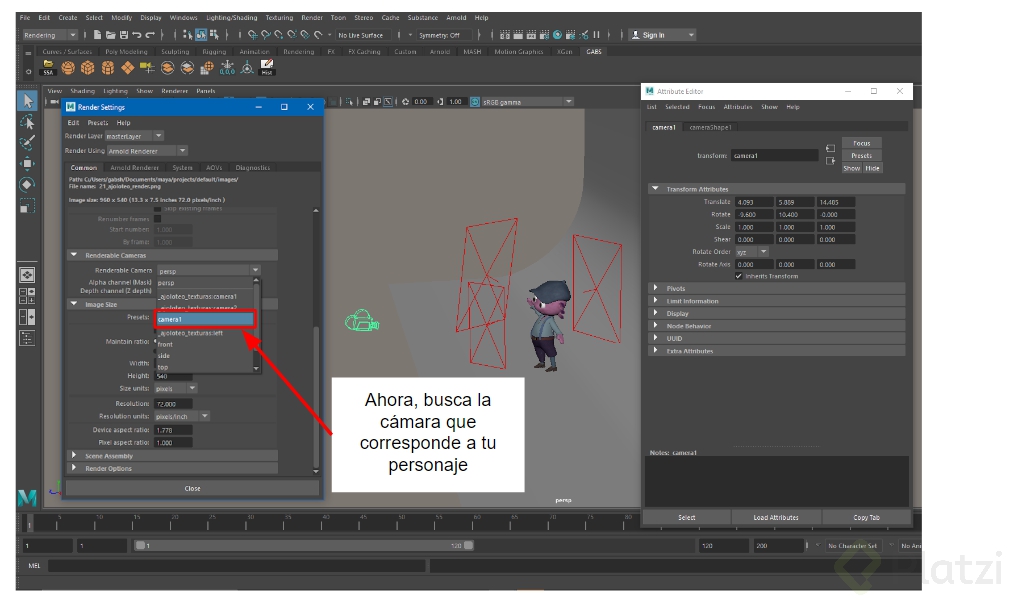This screenshot has width=1013, height=602.
Task: Click the orange sphere shelf icon
Action: pyautogui.click(x=68, y=67)
